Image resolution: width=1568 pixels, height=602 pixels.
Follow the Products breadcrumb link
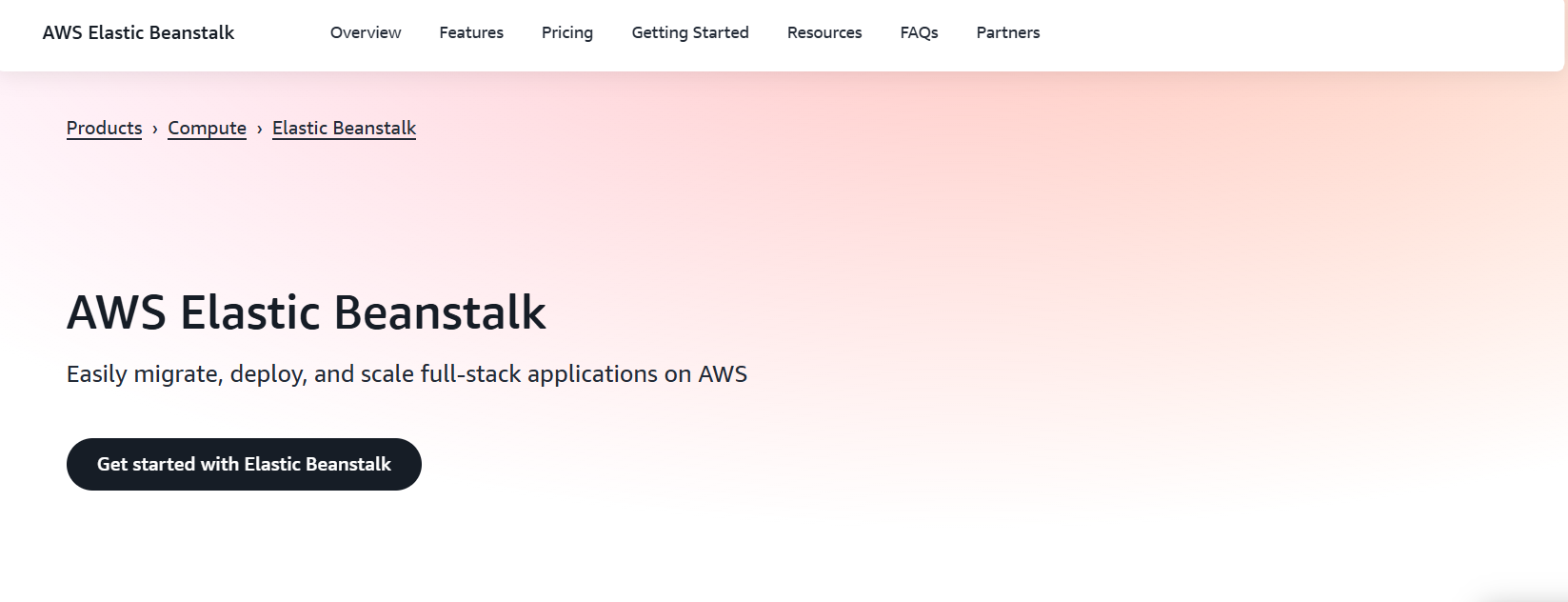tap(105, 128)
